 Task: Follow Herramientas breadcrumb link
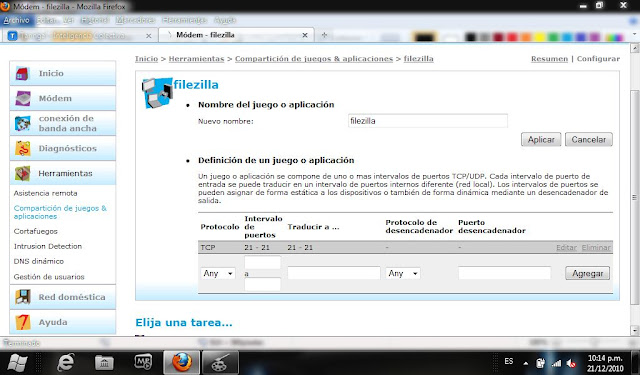[196, 59]
